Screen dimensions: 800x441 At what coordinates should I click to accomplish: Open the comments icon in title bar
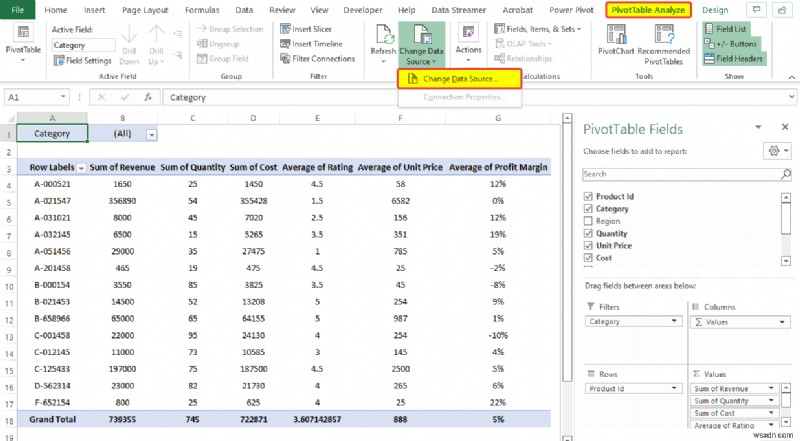756,10
